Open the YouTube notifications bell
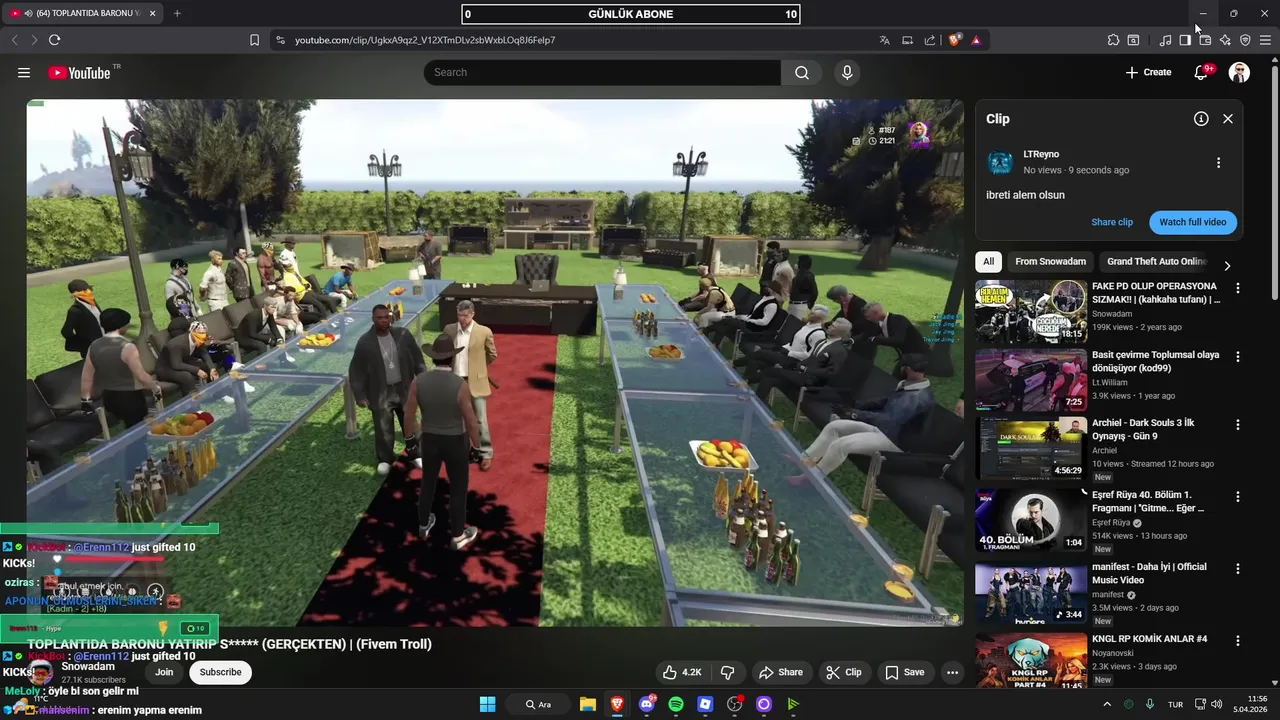 click(1203, 72)
